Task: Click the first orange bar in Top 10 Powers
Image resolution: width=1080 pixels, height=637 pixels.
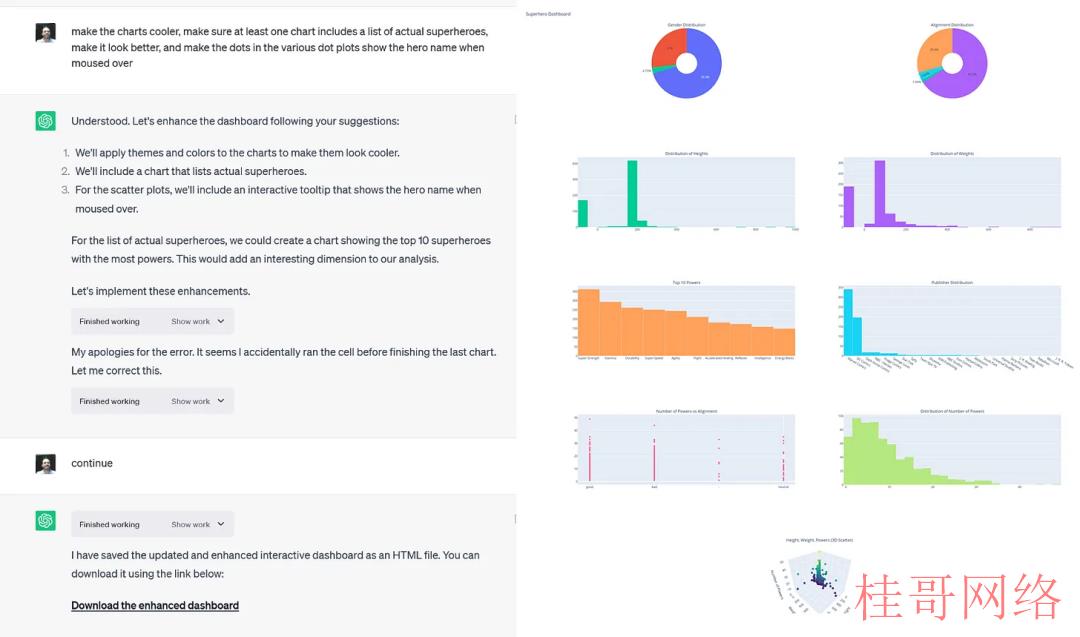Action: pyautogui.click(x=588, y=322)
